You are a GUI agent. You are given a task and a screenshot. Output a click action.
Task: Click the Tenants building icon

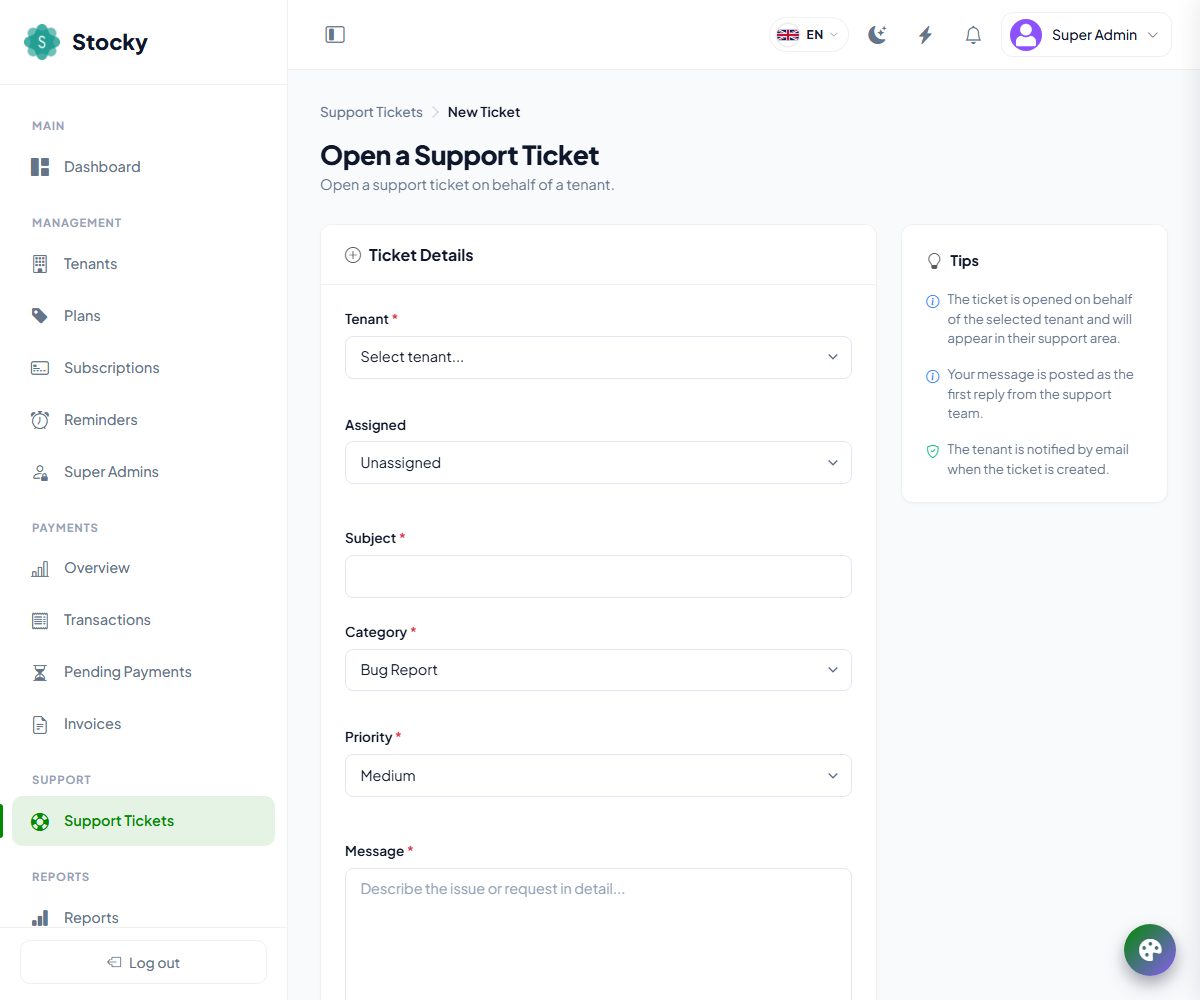pyautogui.click(x=40, y=264)
